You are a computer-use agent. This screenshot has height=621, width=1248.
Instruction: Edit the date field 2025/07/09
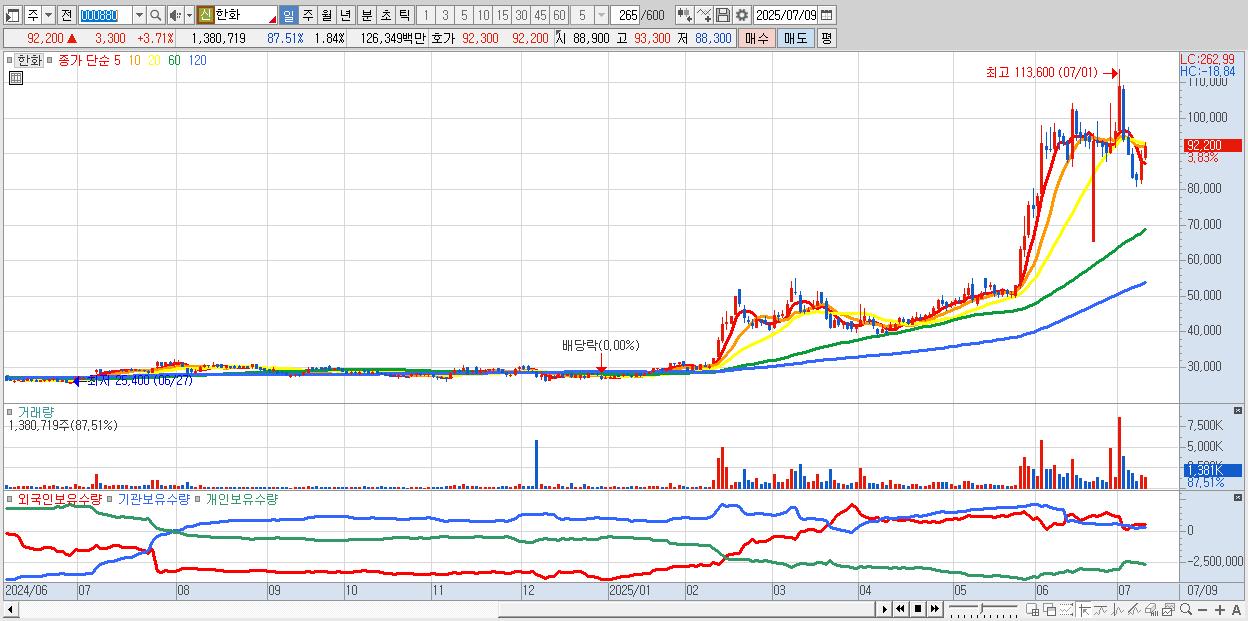pos(786,16)
